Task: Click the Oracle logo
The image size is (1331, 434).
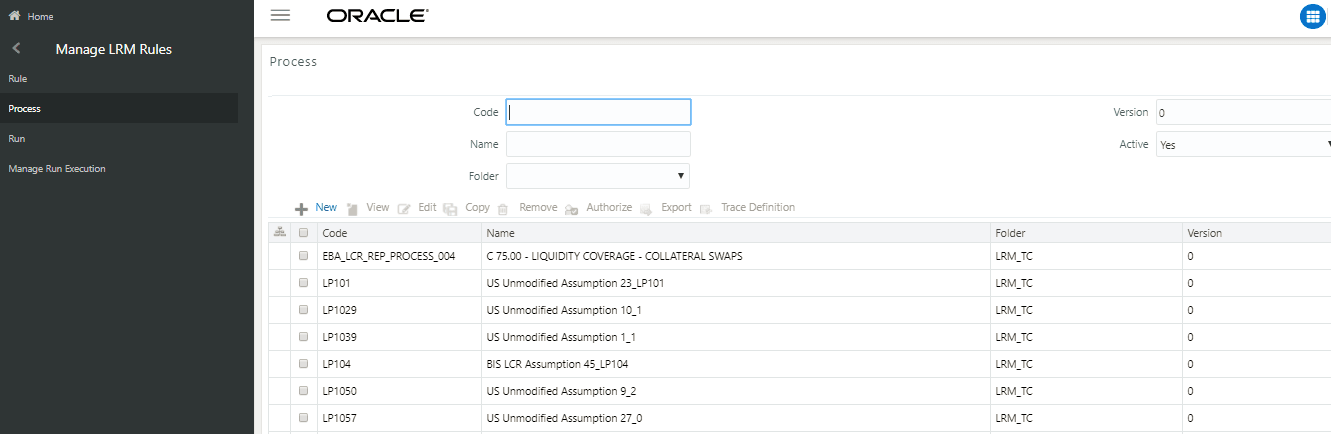Action: click(377, 15)
